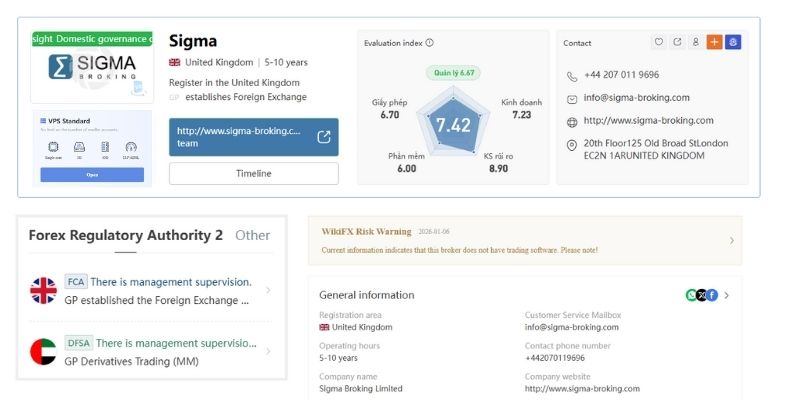
Task: Click the info@sigma-broking.com contact link
Action: [636, 97]
